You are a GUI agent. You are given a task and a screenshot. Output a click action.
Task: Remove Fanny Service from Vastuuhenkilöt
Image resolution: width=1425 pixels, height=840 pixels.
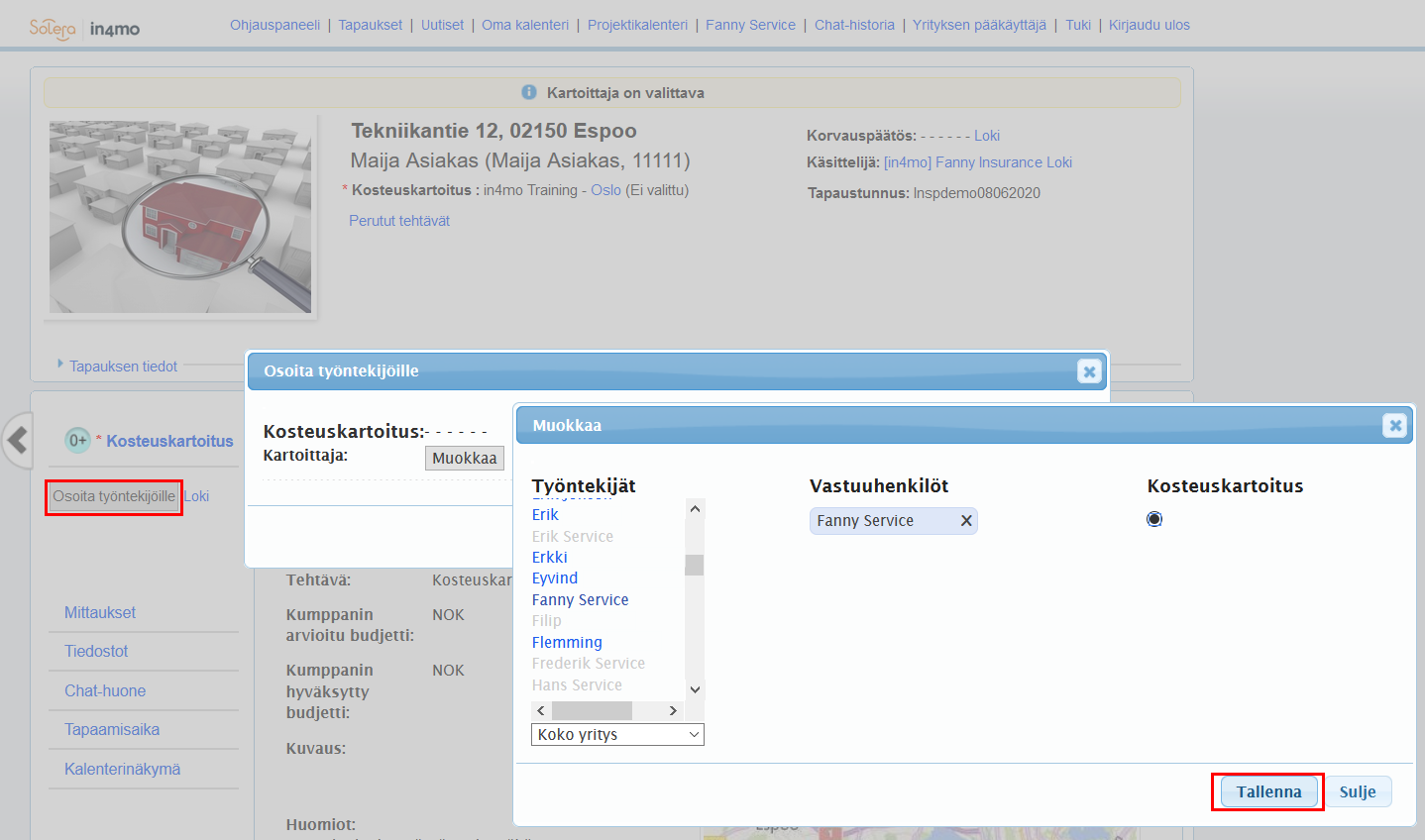966,521
